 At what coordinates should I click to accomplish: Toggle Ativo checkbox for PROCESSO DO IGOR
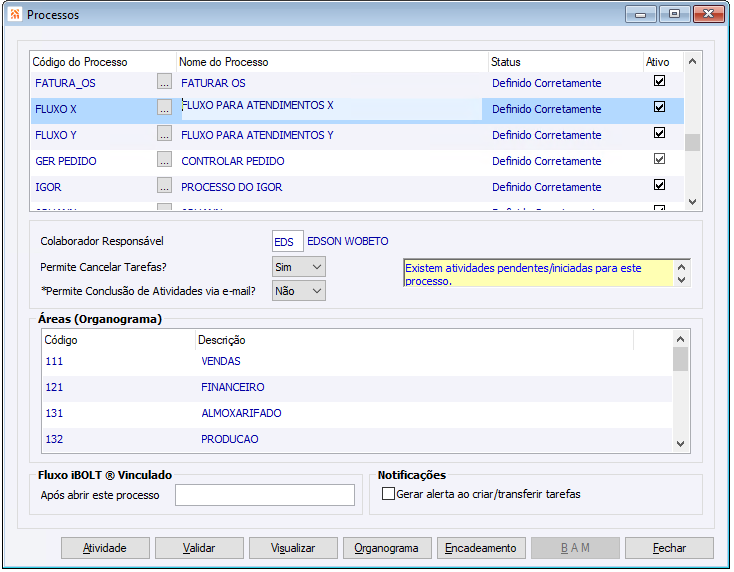[x=659, y=185]
